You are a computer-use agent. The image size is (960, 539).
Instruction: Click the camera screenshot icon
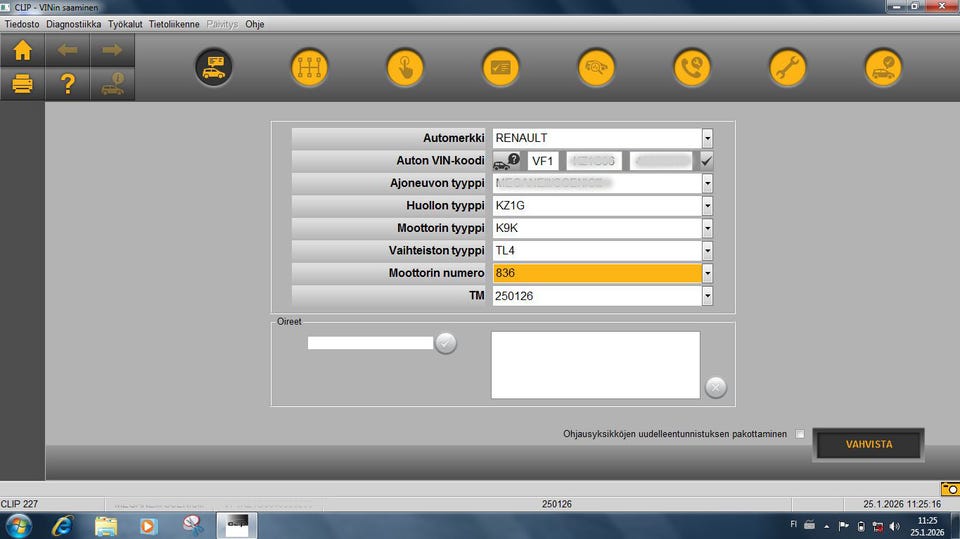coord(950,489)
